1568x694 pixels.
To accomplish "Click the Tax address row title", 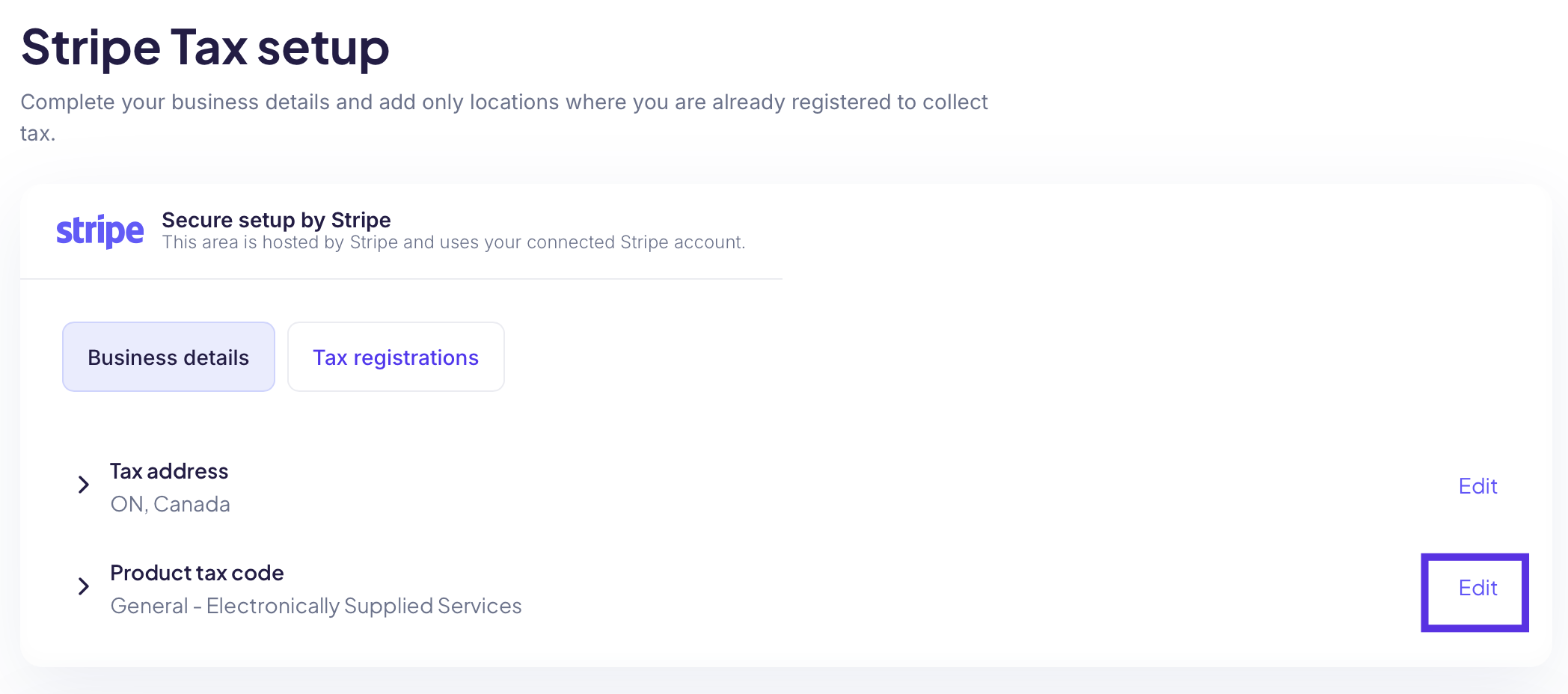I will point(169,471).
